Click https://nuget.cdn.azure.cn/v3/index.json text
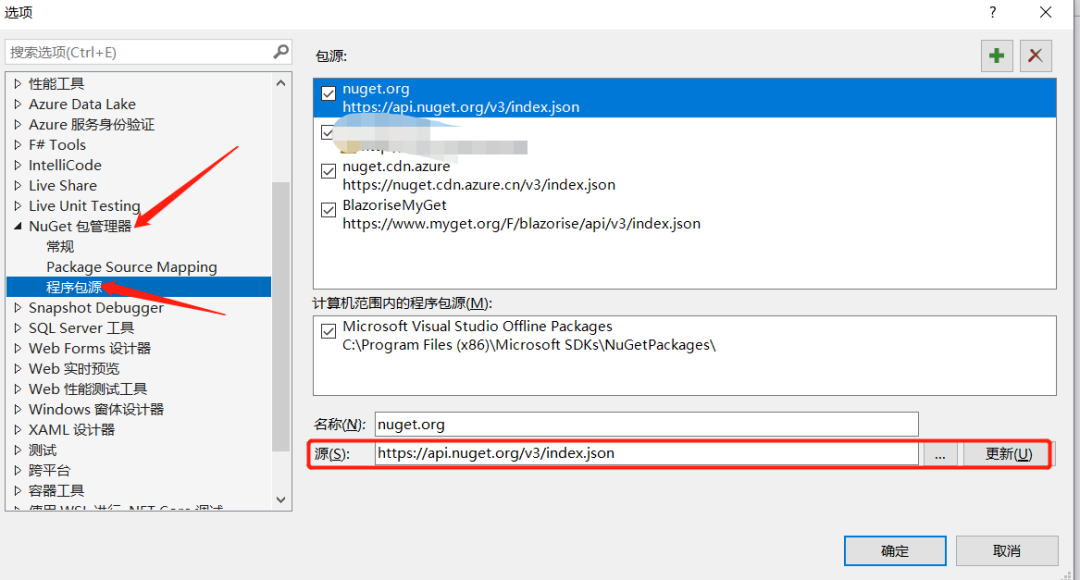 tap(479, 185)
